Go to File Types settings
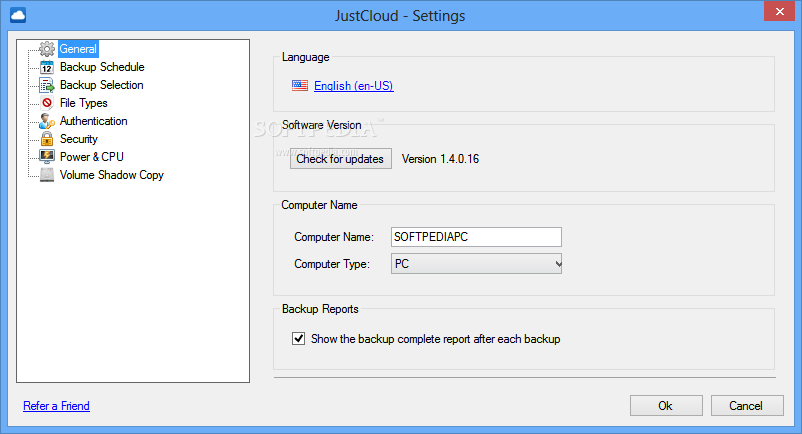Screen dimensions: 802x434 pyautogui.click(x=84, y=103)
